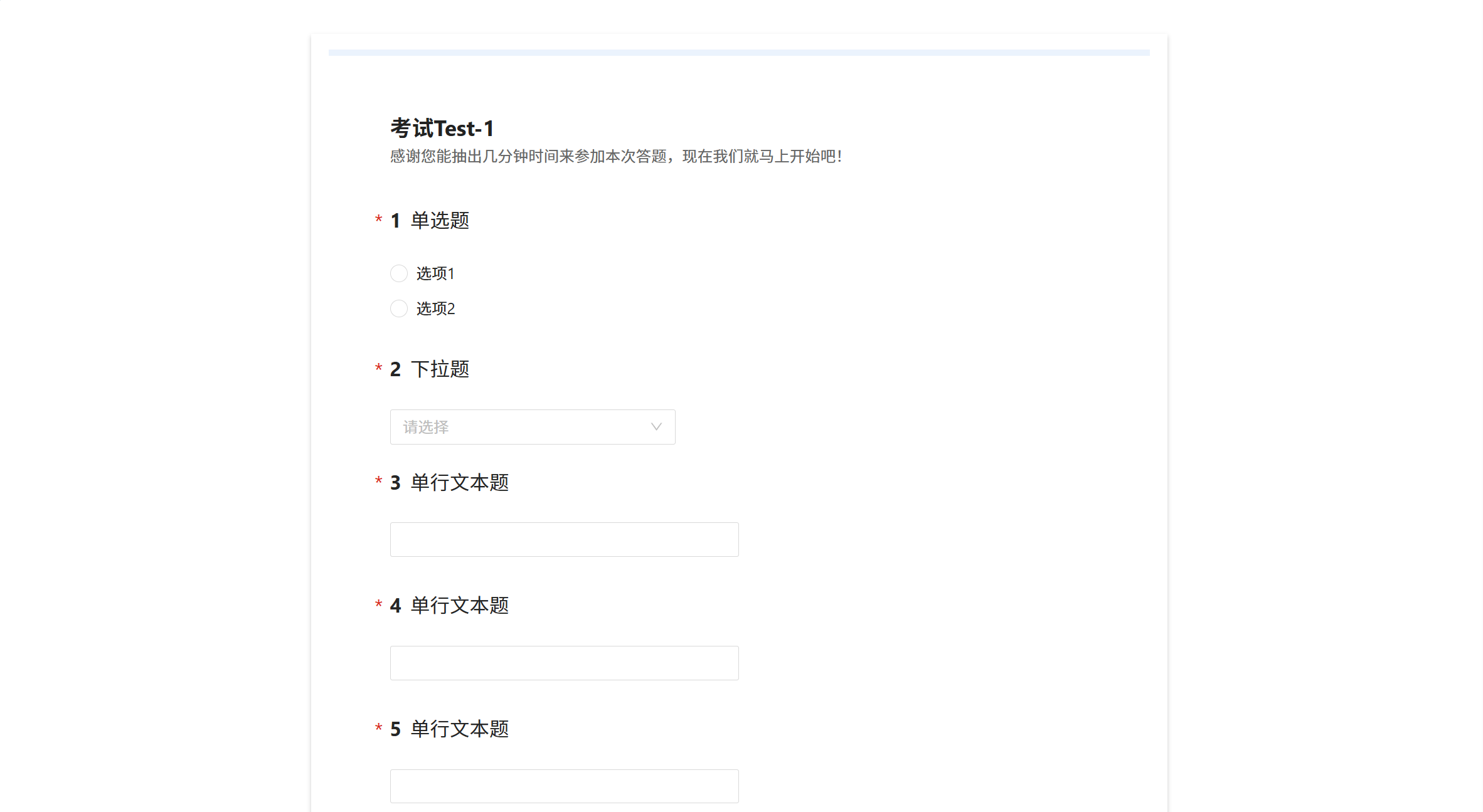Select the 选项1 radio button
This screenshot has width=1483, height=812.
(399, 273)
